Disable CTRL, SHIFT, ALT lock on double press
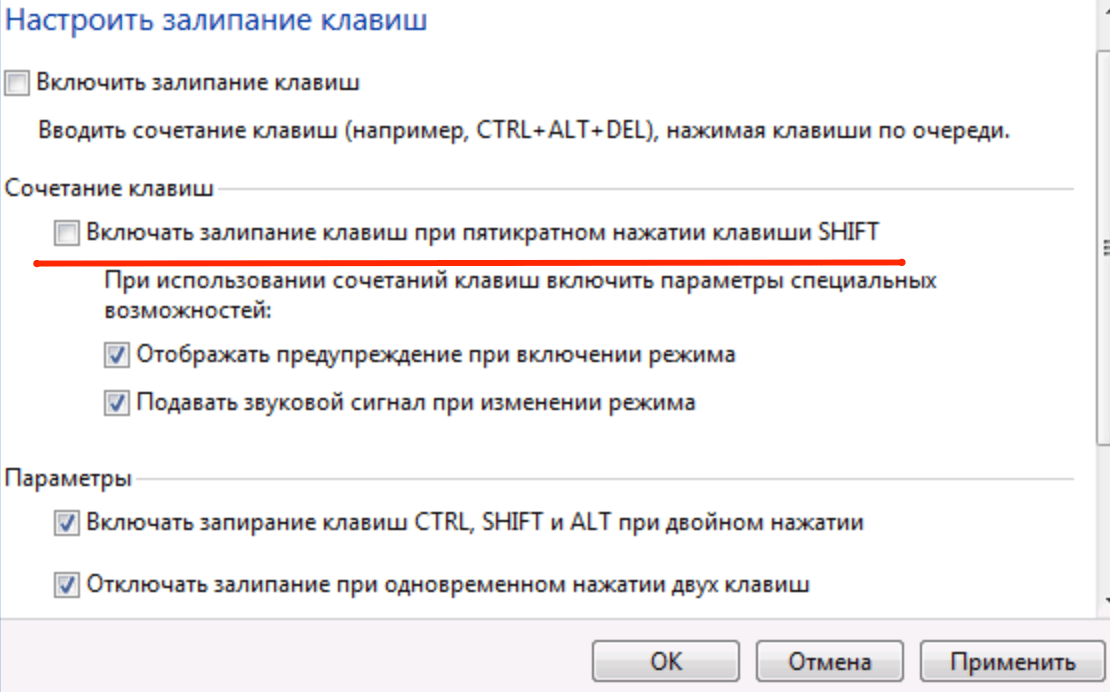 click(x=67, y=522)
